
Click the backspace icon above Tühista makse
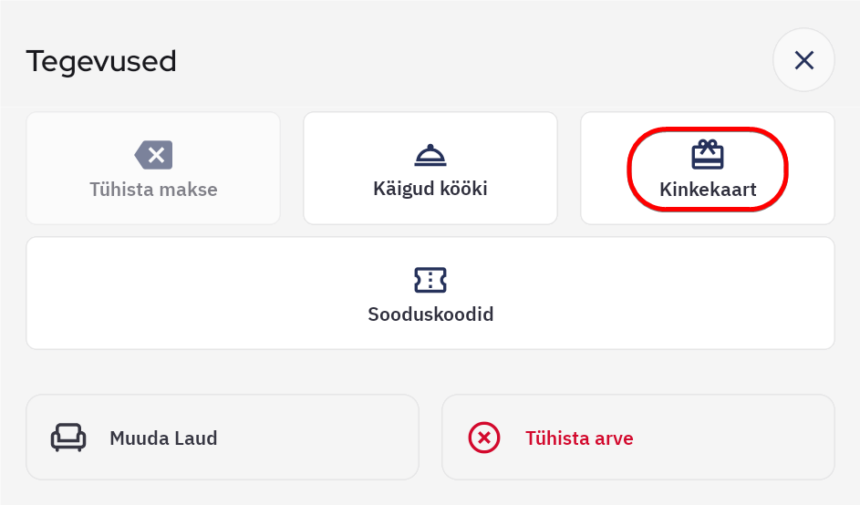153,155
